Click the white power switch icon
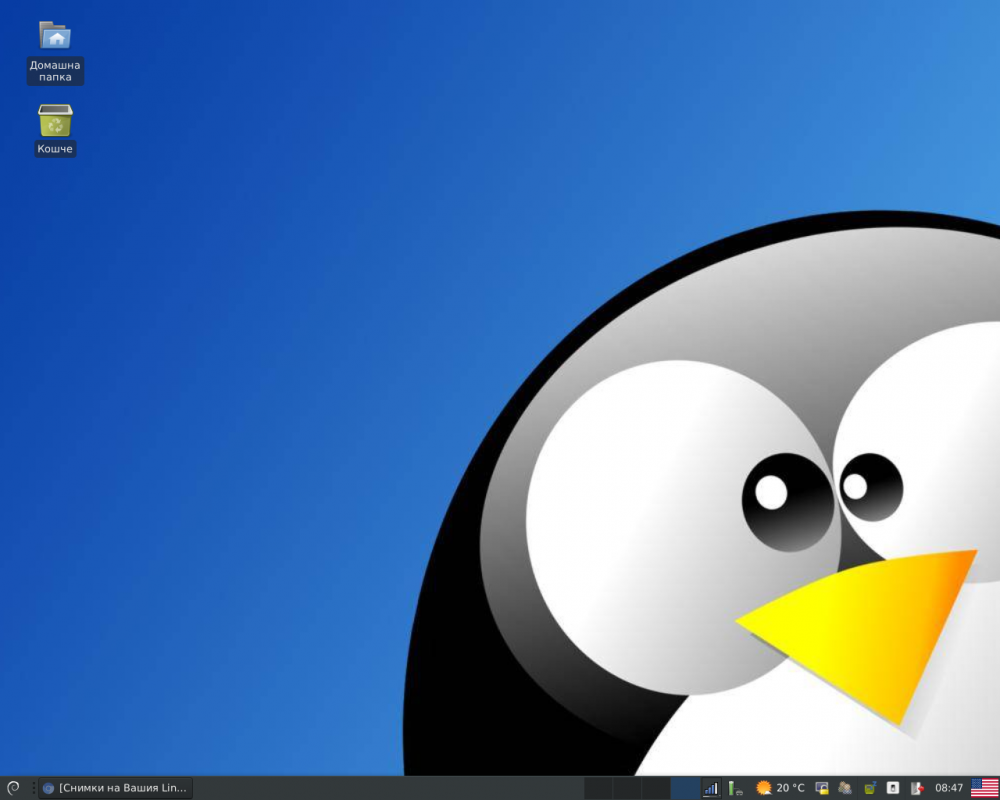The height and width of the screenshot is (800, 1000). (x=893, y=788)
